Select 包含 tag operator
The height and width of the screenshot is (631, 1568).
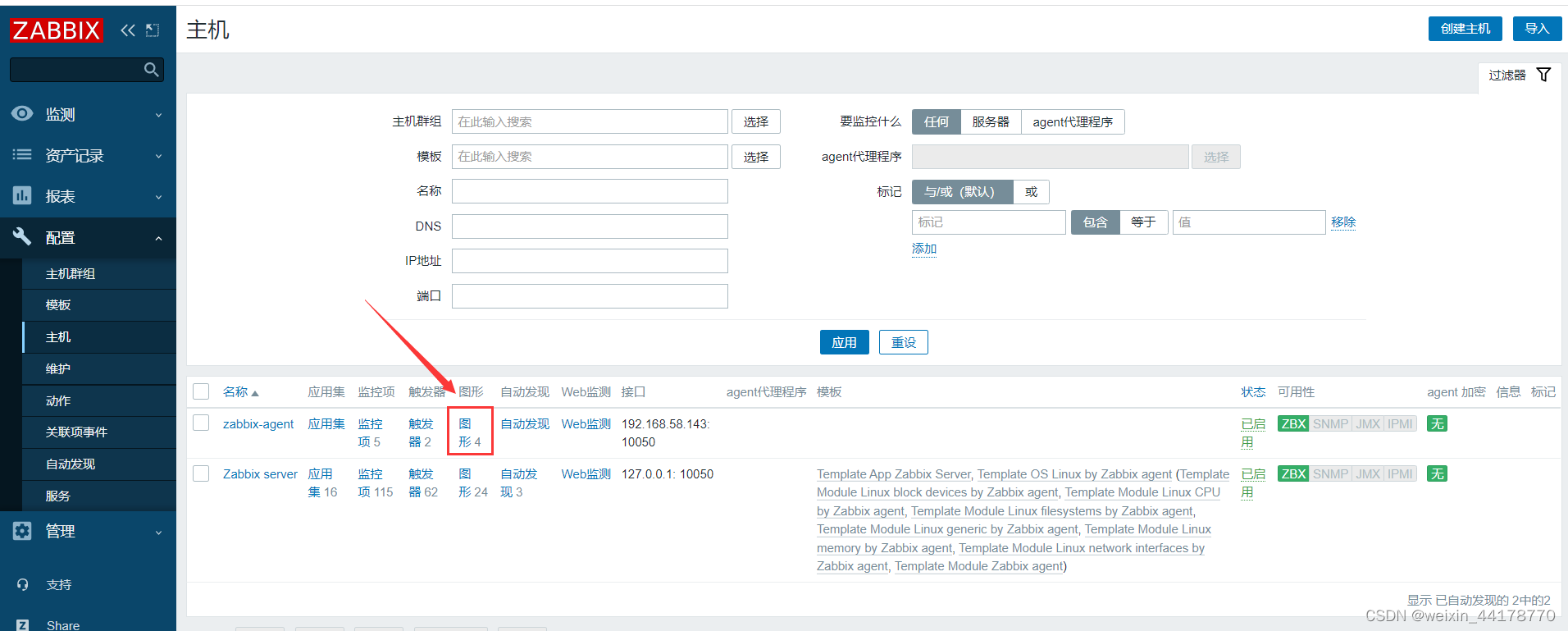(x=1095, y=222)
